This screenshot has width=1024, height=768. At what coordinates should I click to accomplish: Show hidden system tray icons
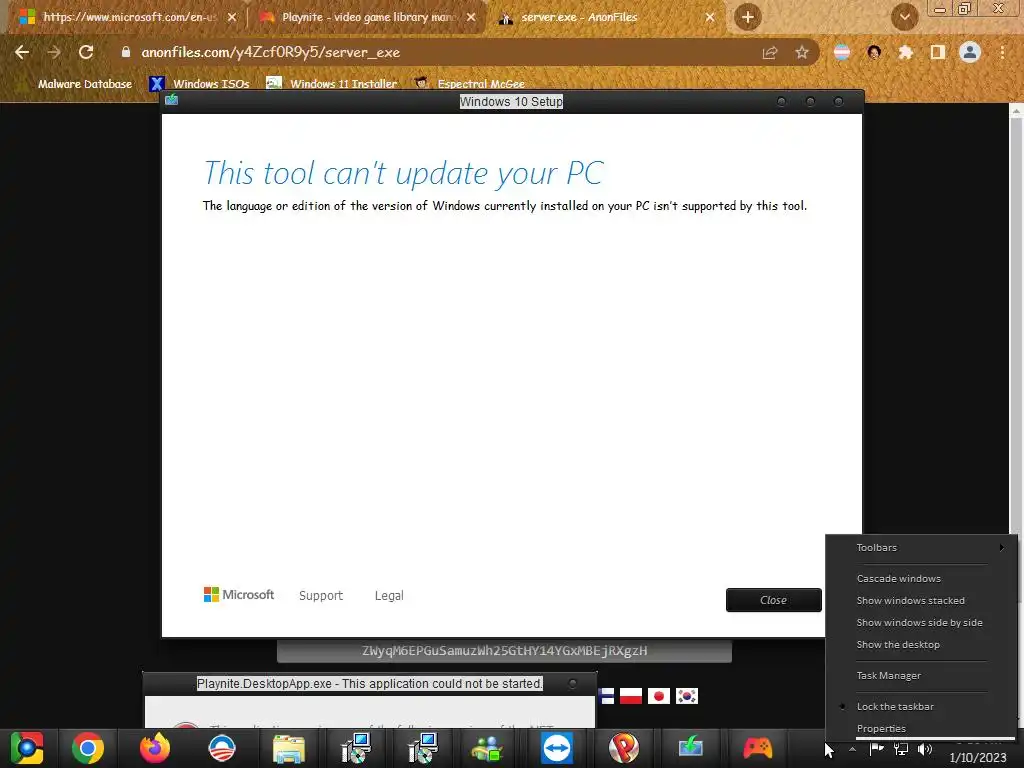click(x=852, y=750)
